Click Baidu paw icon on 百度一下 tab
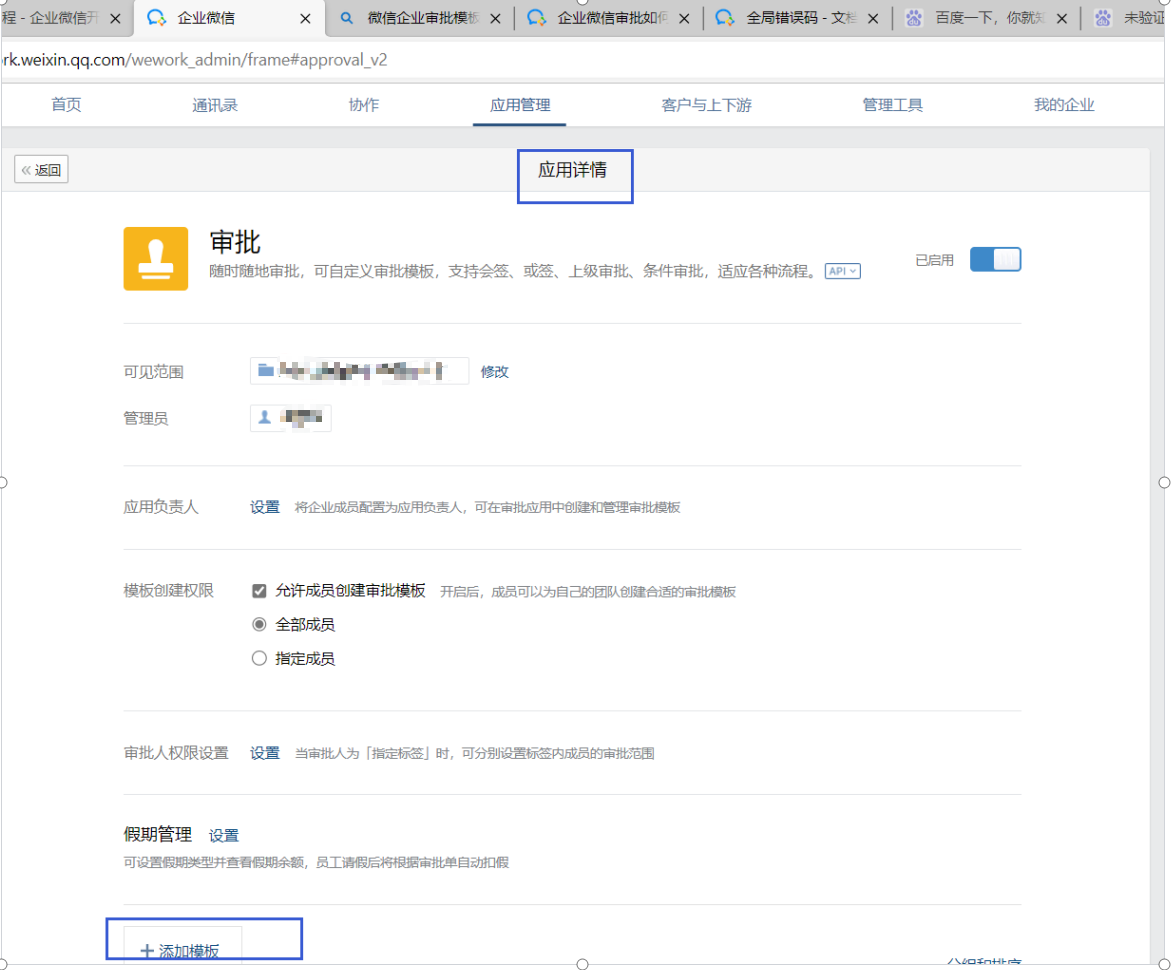1171x970 pixels. point(913,18)
